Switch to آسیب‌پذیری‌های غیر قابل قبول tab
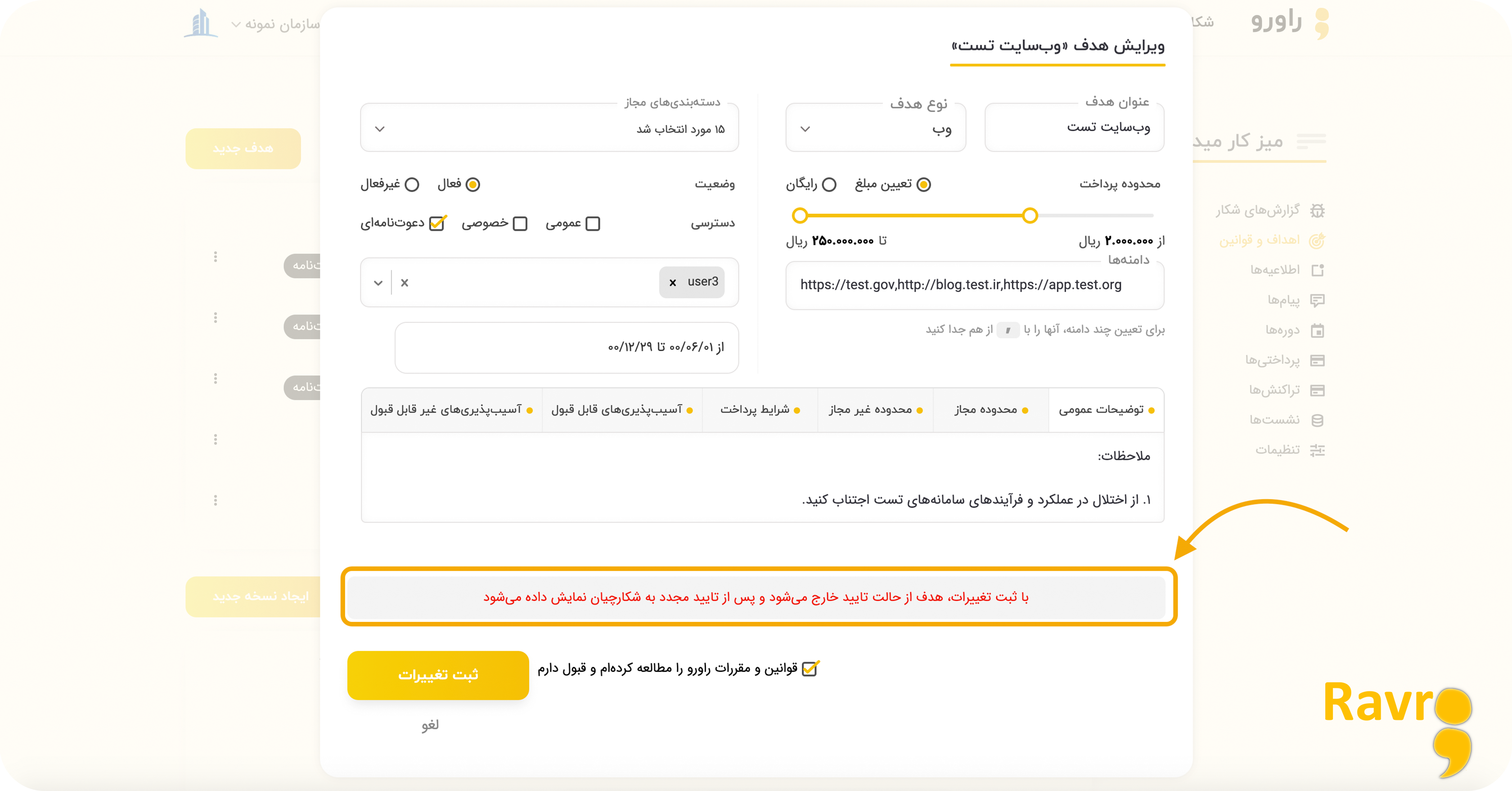The height and width of the screenshot is (791, 1512). (x=452, y=410)
